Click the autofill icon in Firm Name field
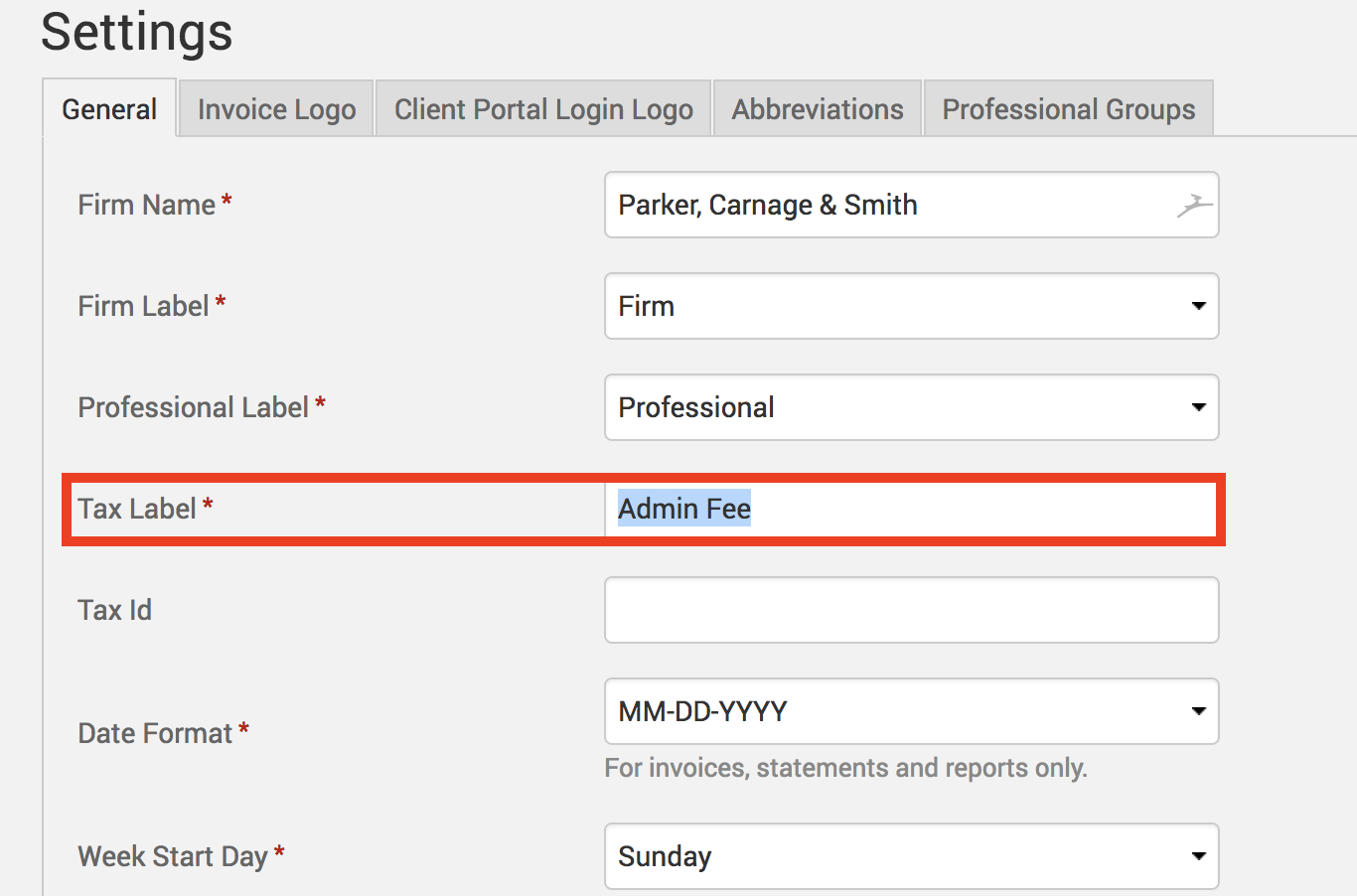Screen dimensions: 1357x896 (x=1195, y=206)
